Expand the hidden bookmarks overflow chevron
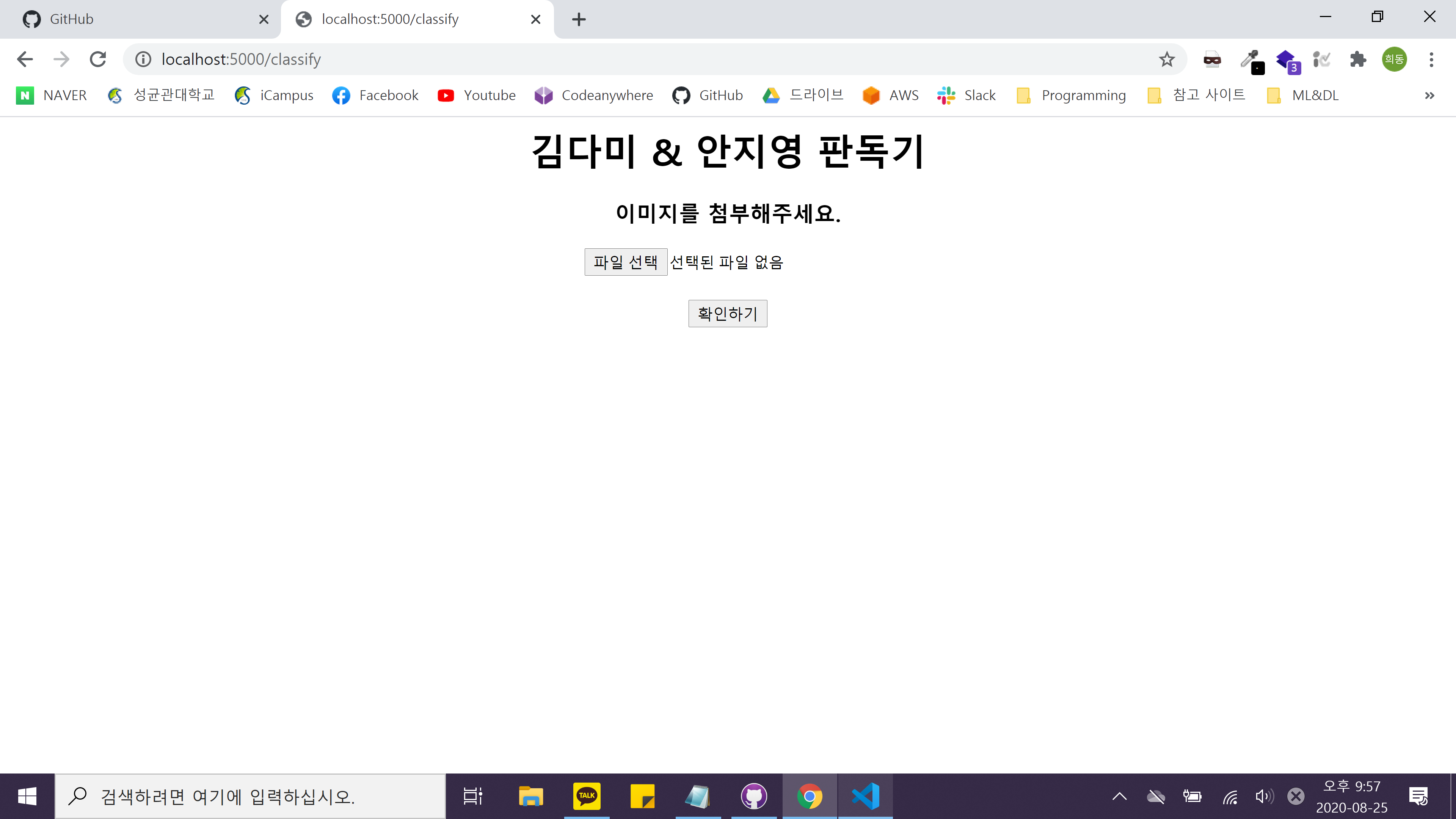This screenshot has height=819, width=1456. click(x=1429, y=95)
